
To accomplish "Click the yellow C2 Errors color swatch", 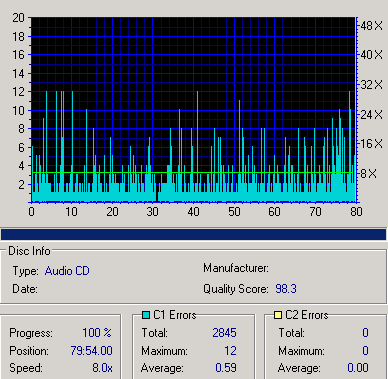I will pyautogui.click(x=278, y=315).
